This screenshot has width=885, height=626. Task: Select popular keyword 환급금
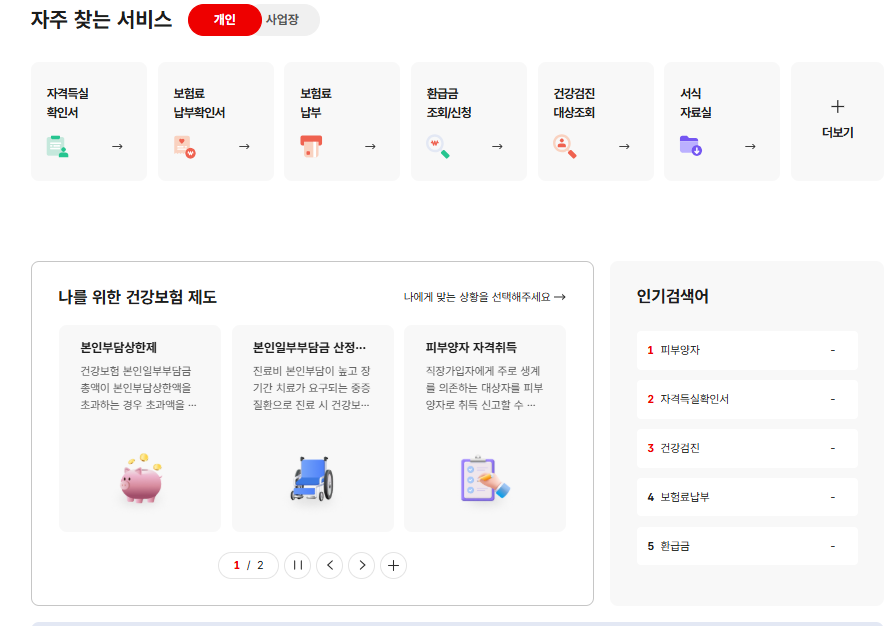[675, 546]
